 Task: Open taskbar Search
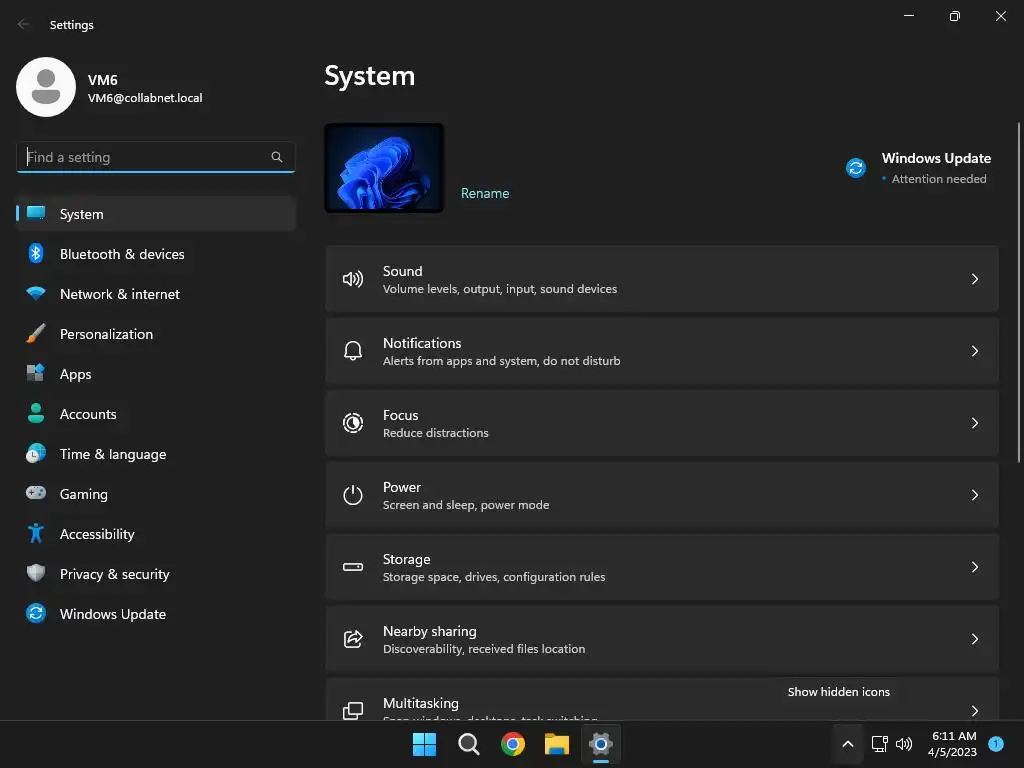click(469, 744)
